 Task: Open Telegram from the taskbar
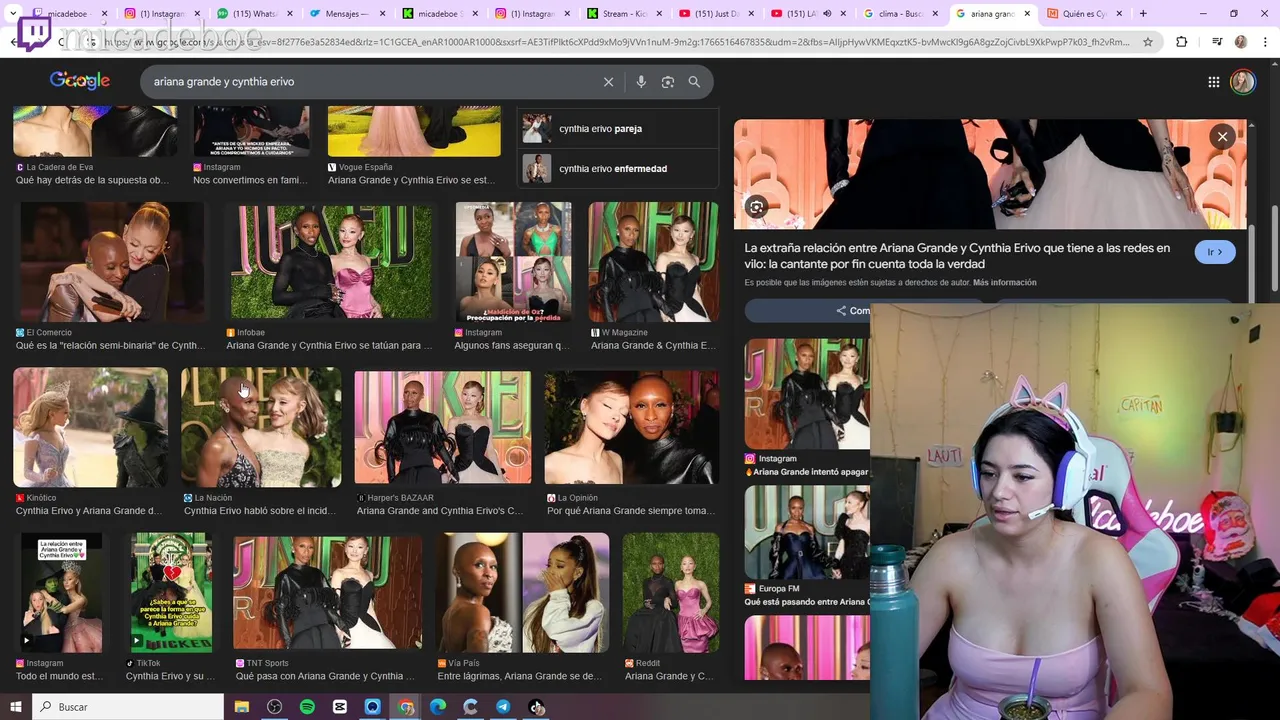point(503,707)
